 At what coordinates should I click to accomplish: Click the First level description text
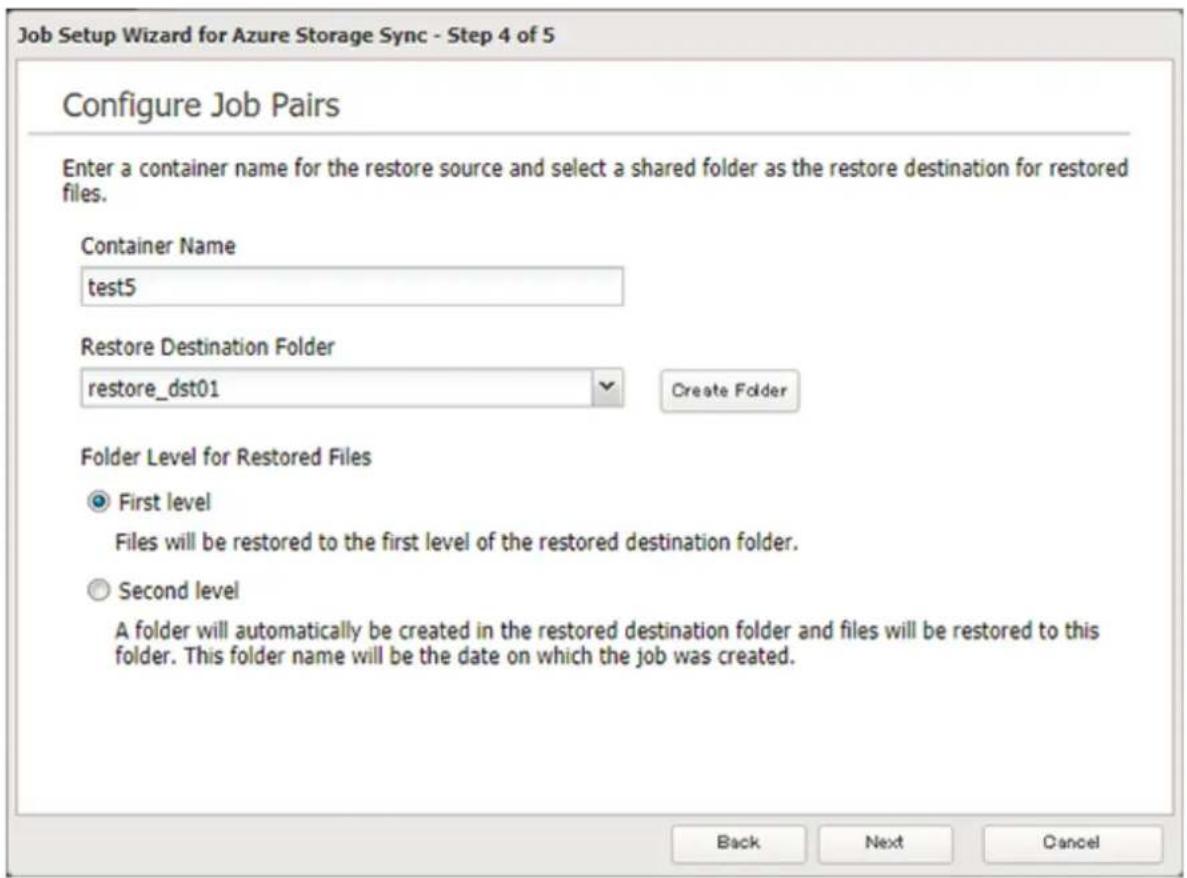point(456,543)
